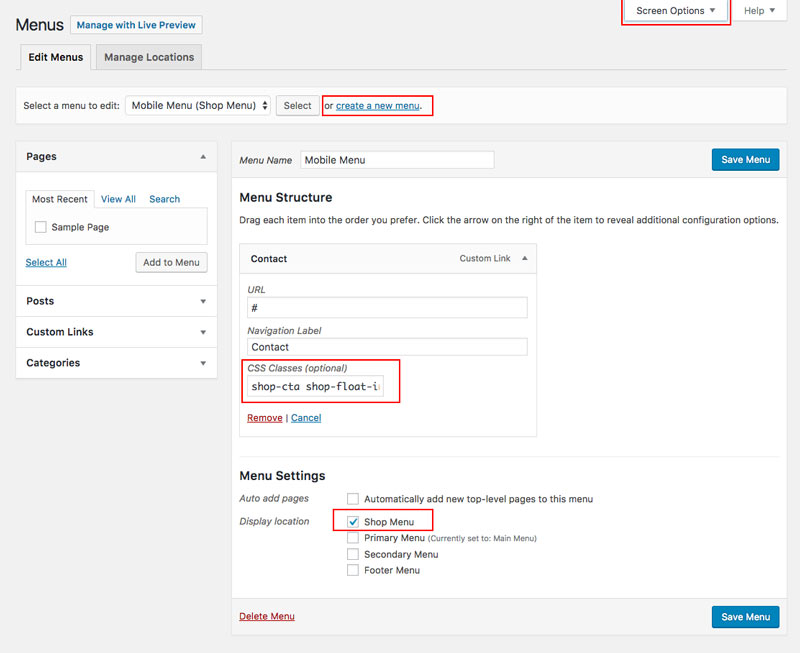800x653 pixels.
Task: Click Add to Menu button
Action: pos(171,262)
